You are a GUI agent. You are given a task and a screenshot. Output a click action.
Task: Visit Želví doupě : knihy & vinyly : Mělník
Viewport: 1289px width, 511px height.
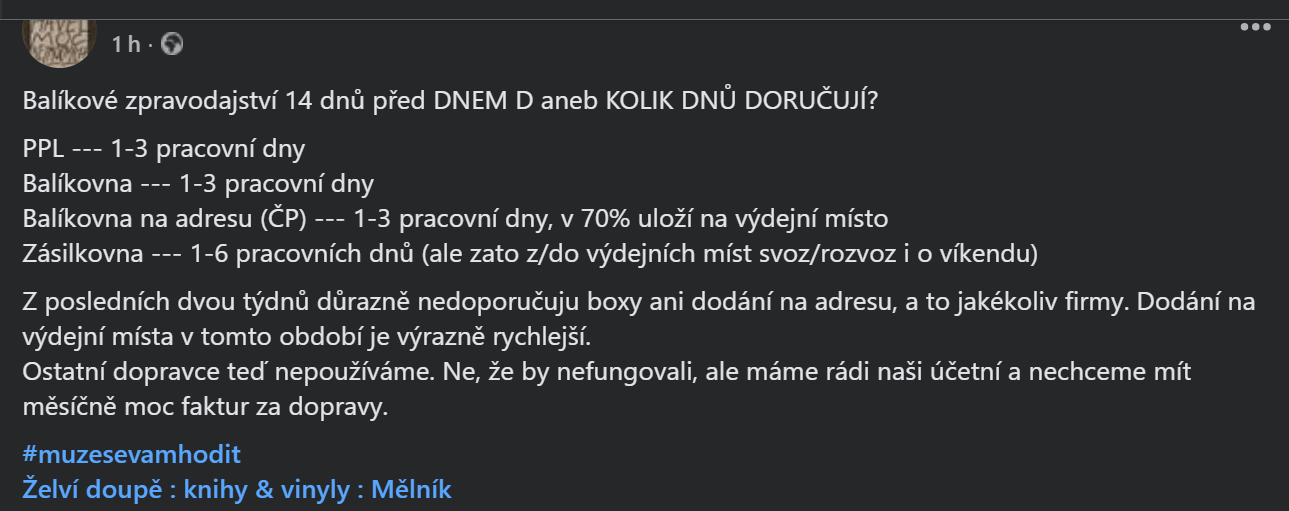[237, 490]
